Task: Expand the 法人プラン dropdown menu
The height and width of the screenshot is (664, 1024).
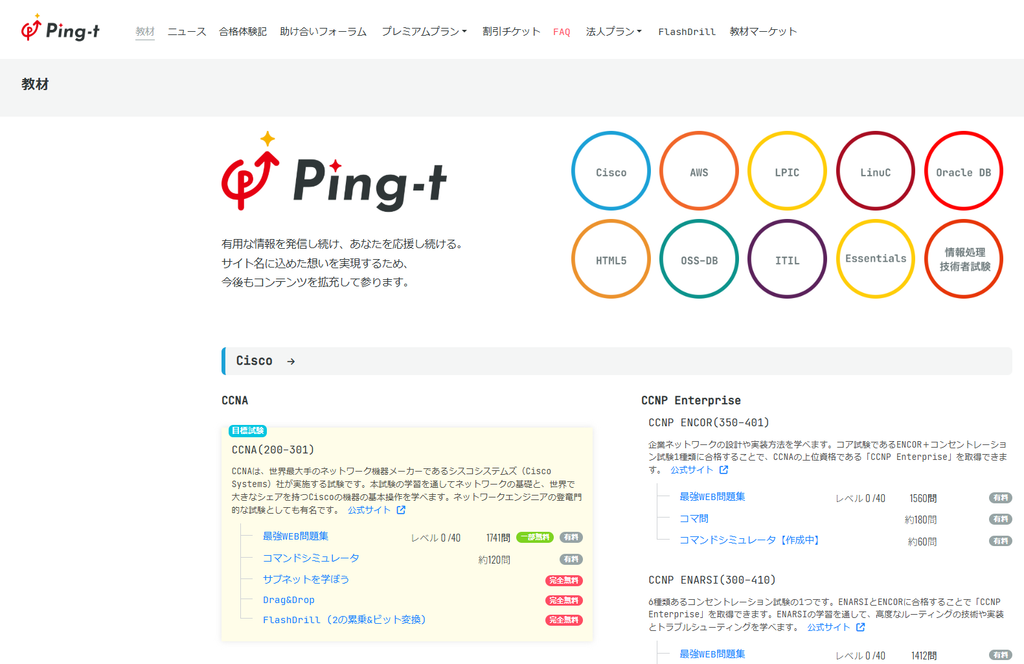Action: (613, 31)
